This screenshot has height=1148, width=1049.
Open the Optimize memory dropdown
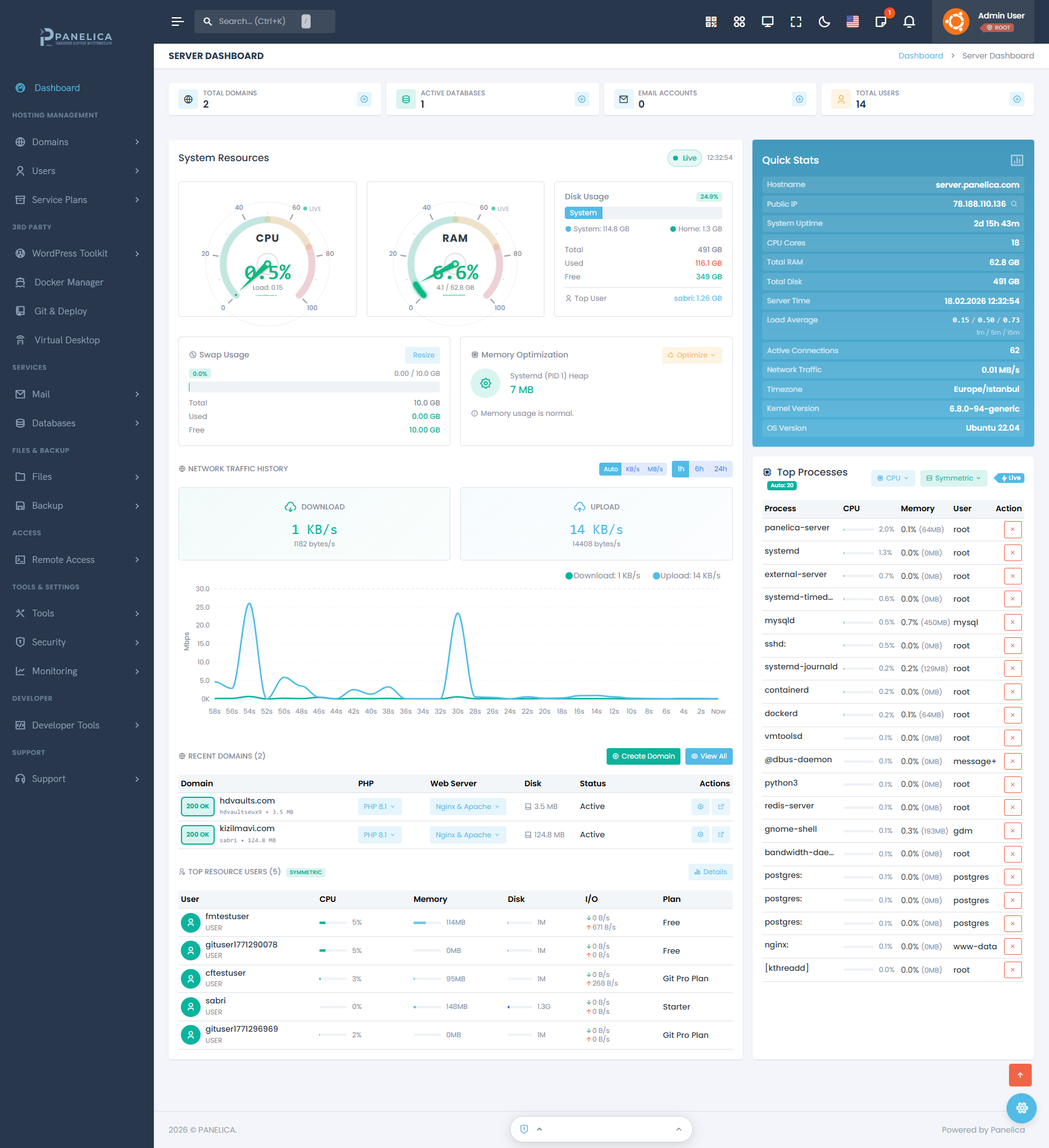pyautogui.click(x=692, y=355)
